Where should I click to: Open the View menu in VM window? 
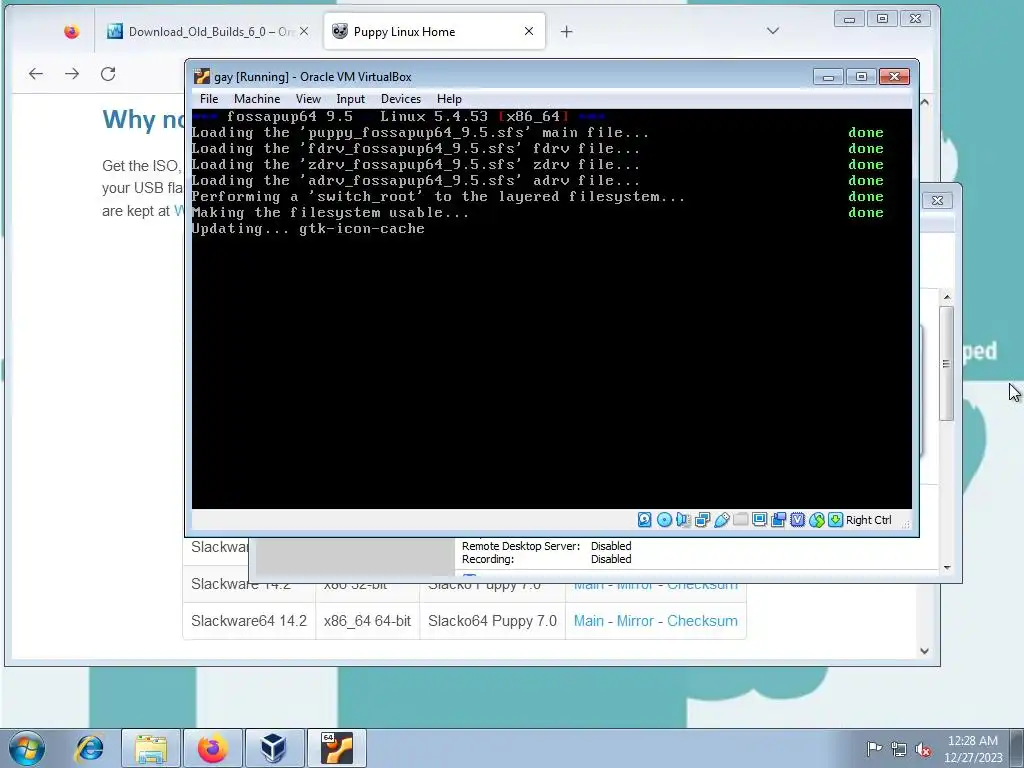tap(308, 99)
